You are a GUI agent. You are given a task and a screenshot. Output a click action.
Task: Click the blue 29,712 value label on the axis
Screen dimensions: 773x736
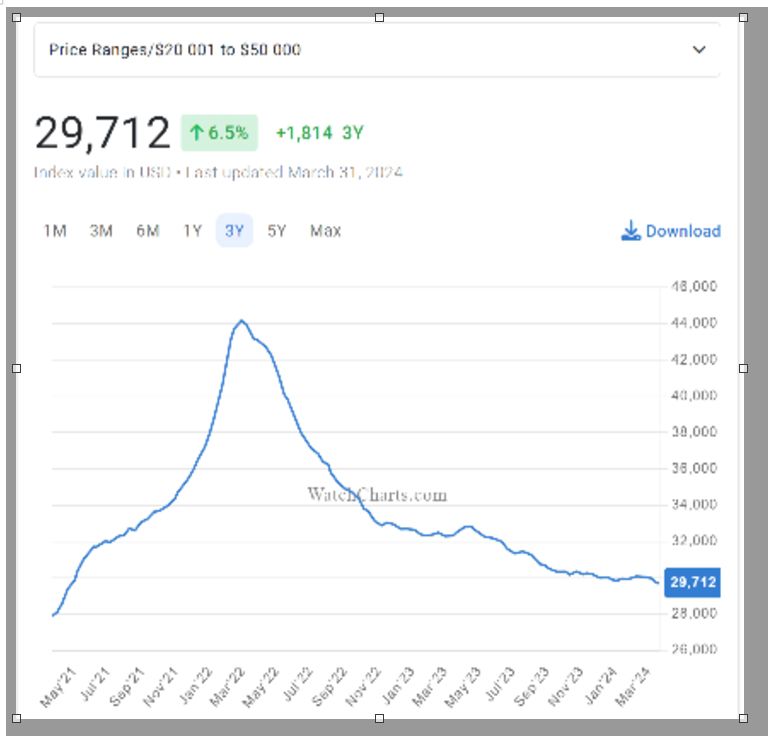(x=692, y=582)
